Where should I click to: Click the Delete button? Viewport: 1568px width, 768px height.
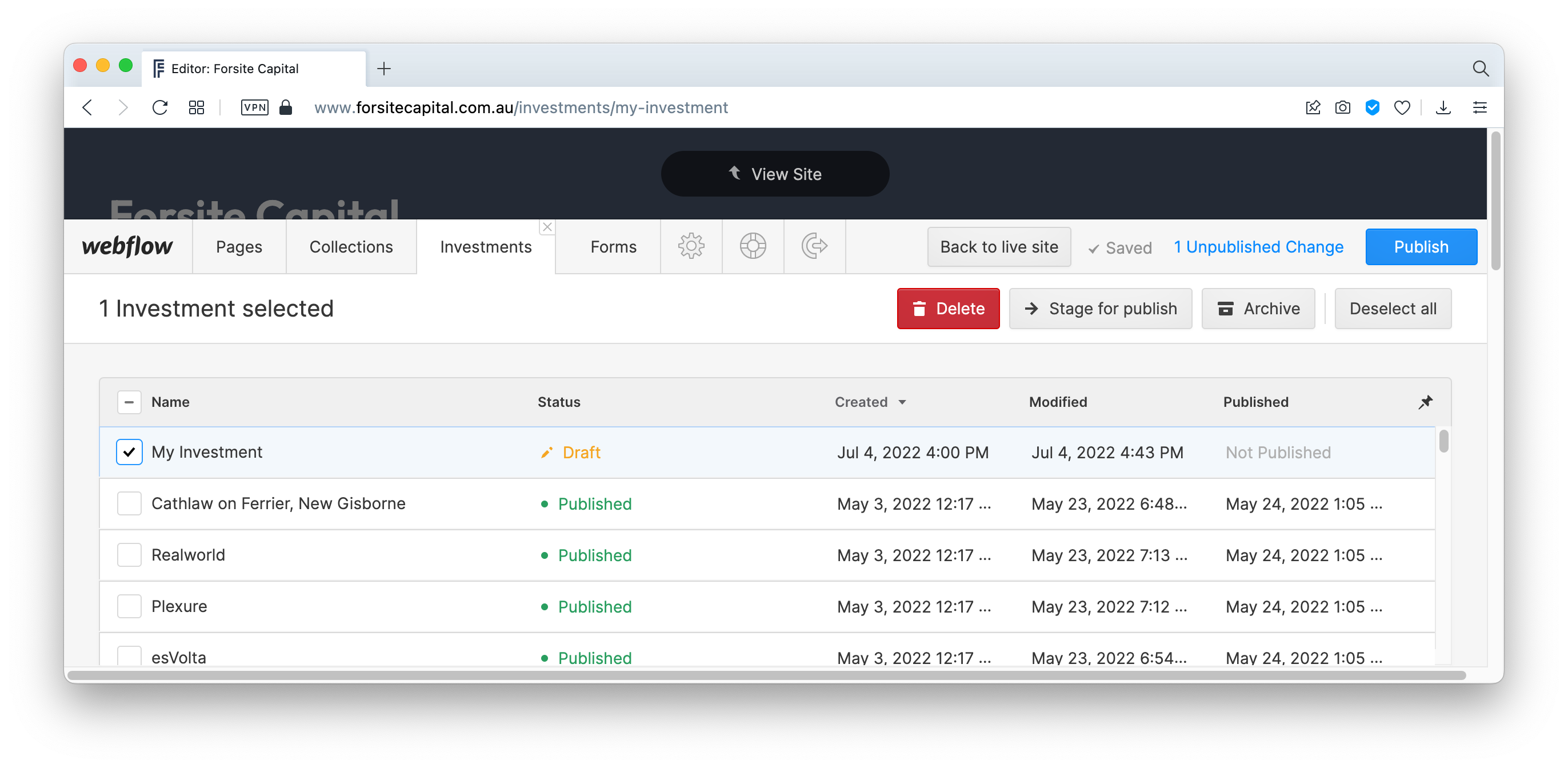tap(948, 309)
